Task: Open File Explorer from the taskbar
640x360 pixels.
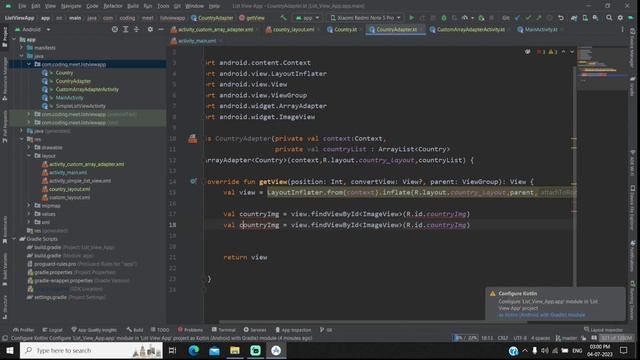Action: point(235,351)
